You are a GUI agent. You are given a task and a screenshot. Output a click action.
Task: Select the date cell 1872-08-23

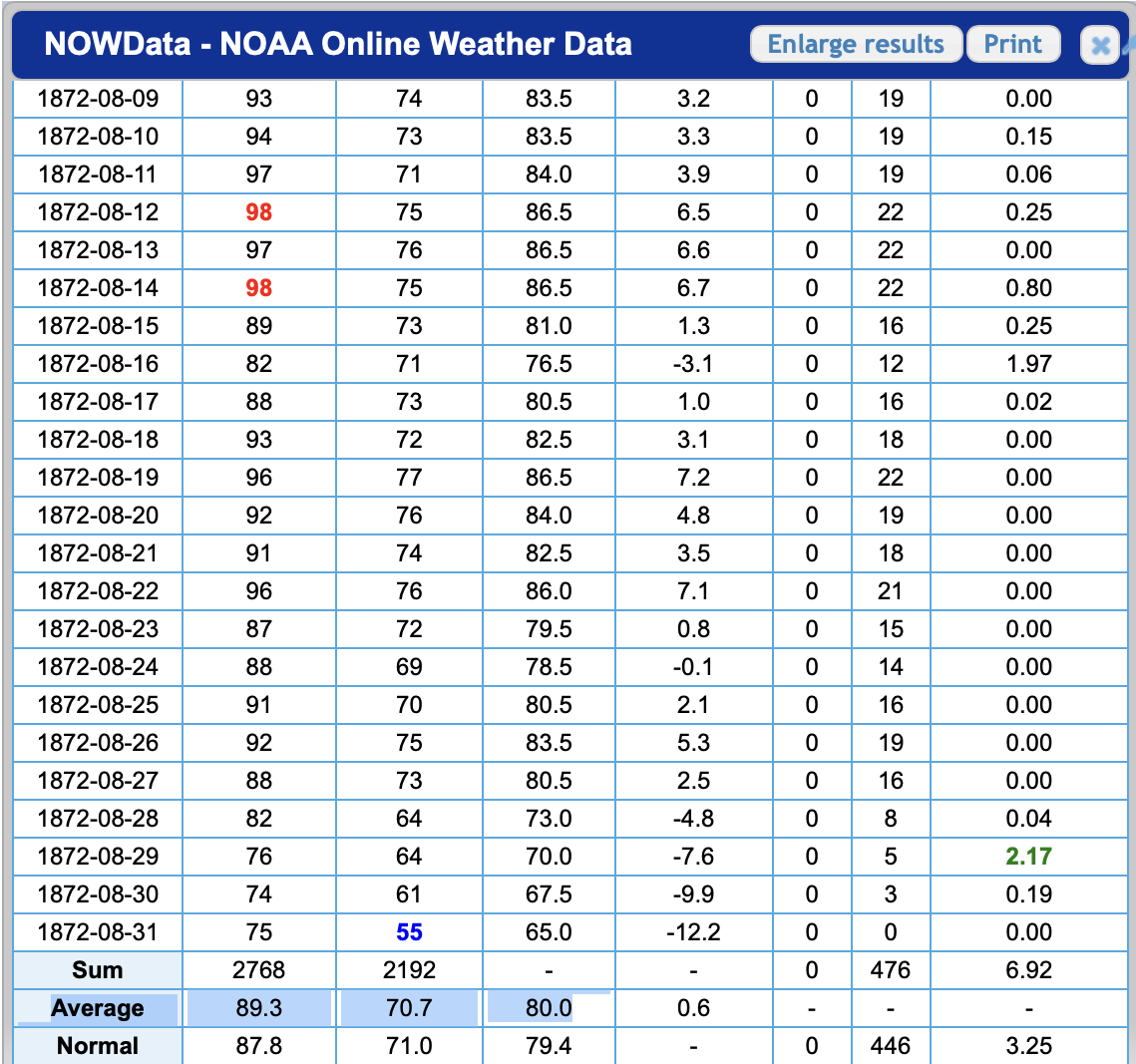[98, 628]
